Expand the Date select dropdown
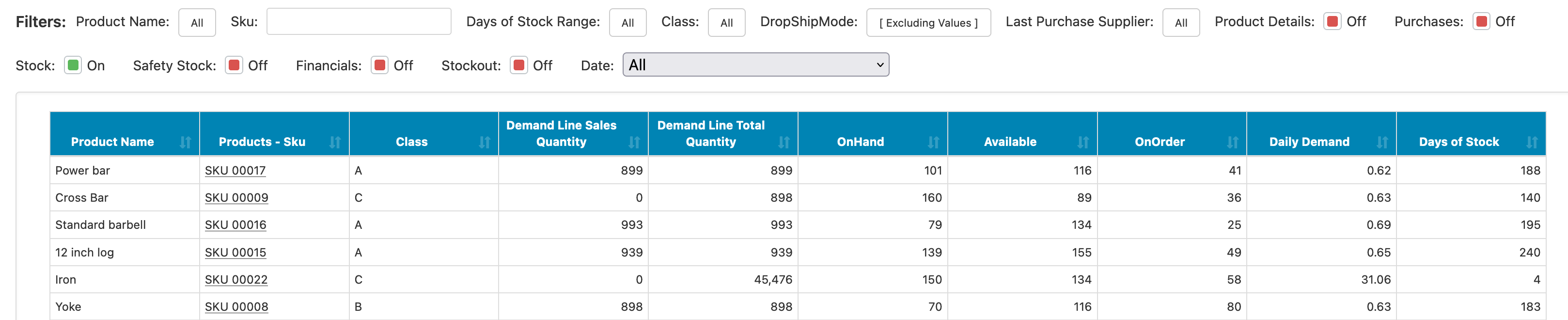 pos(756,64)
